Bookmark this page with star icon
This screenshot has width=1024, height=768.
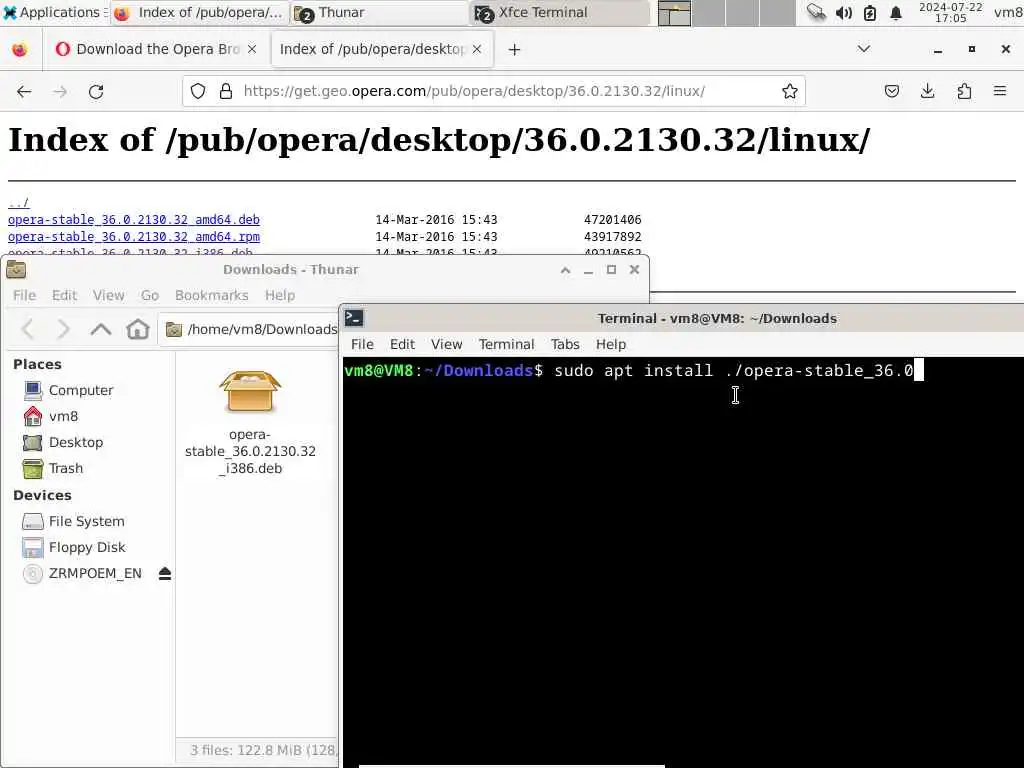790,91
